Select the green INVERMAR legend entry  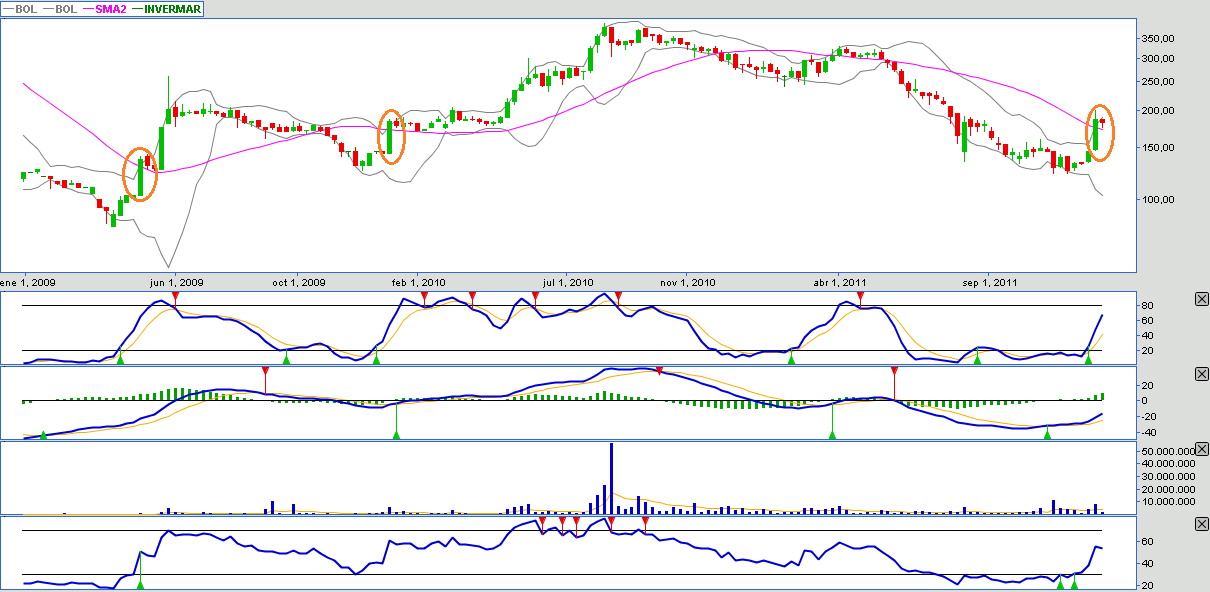[x=172, y=9]
